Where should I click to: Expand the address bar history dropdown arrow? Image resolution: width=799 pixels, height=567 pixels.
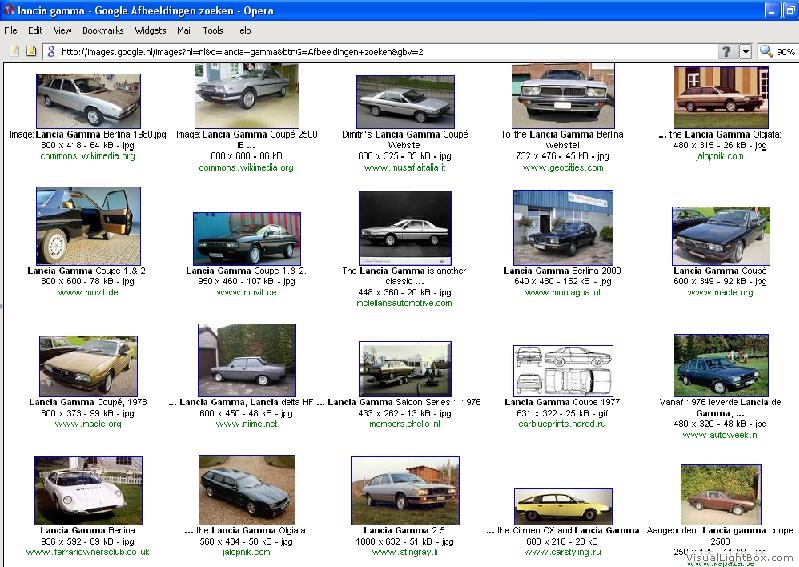745,51
